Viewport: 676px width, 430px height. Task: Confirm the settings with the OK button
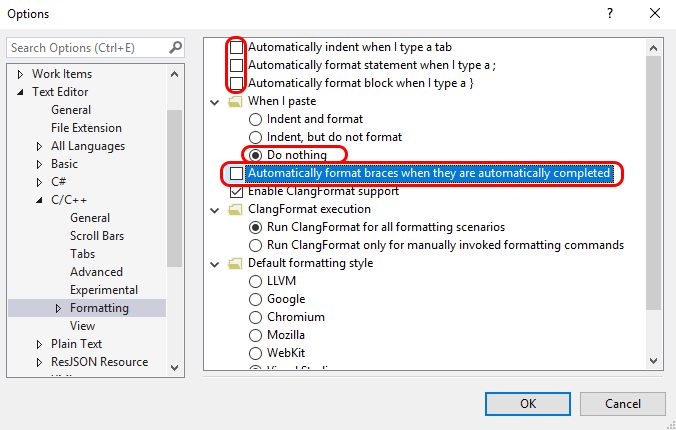point(528,404)
